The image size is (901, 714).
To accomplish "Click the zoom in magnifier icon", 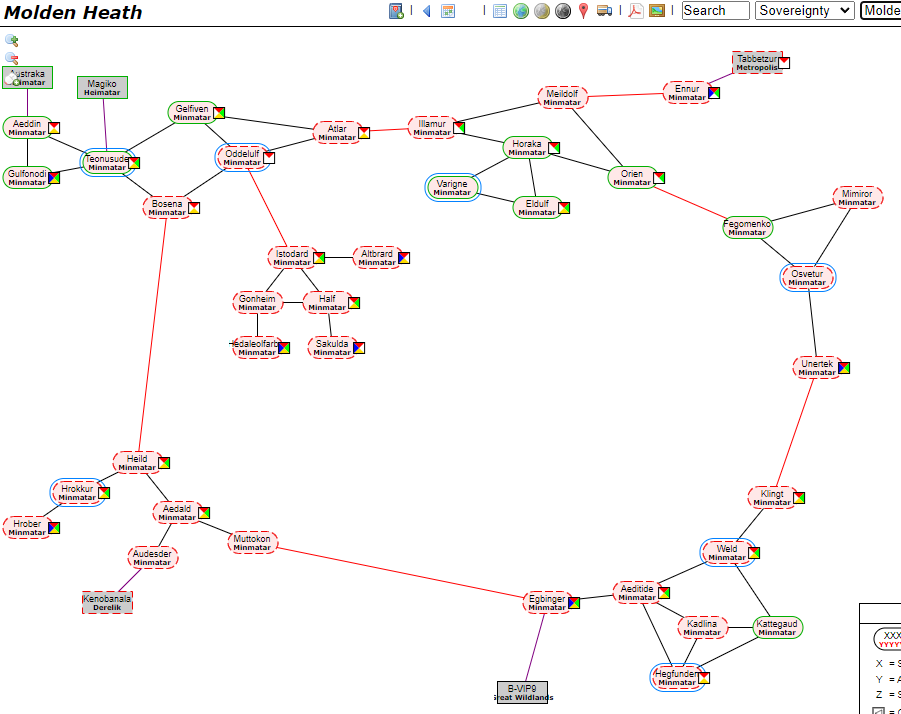I will pyautogui.click(x=11, y=40).
